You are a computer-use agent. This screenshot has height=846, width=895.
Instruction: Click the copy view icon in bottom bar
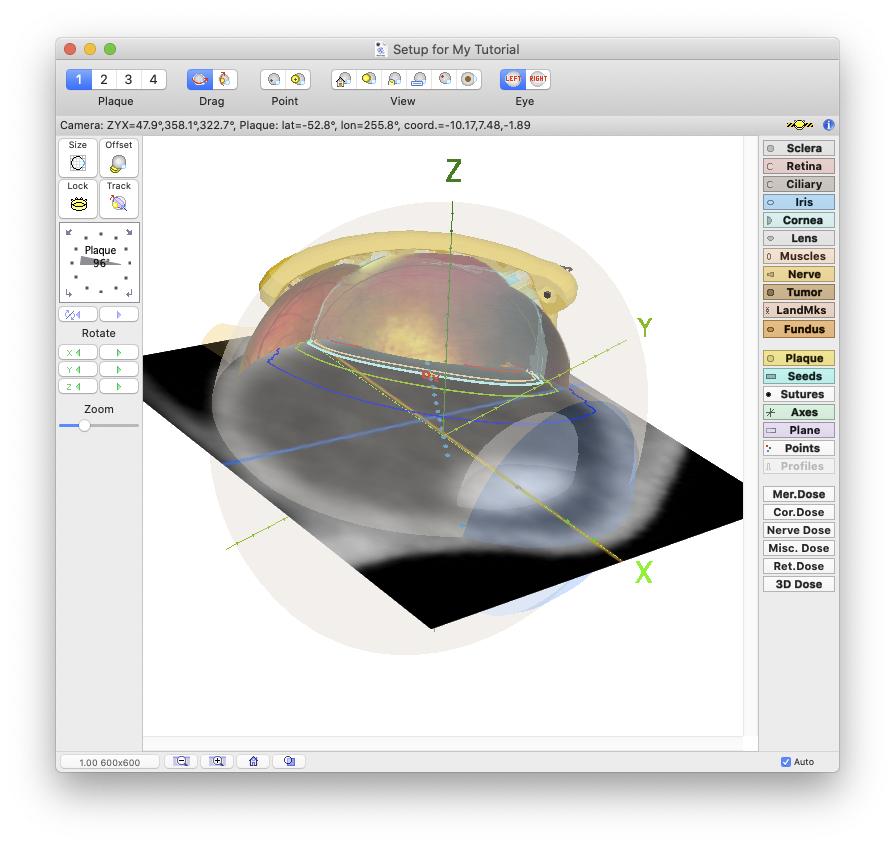click(x=289, y=762)
